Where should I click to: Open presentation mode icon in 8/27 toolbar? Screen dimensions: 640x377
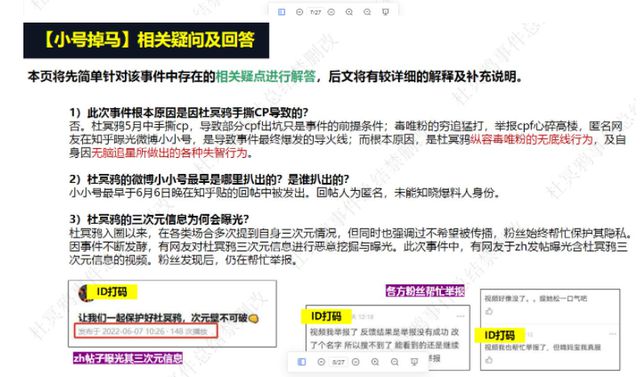pyautogui.click(x=414, y=362)
